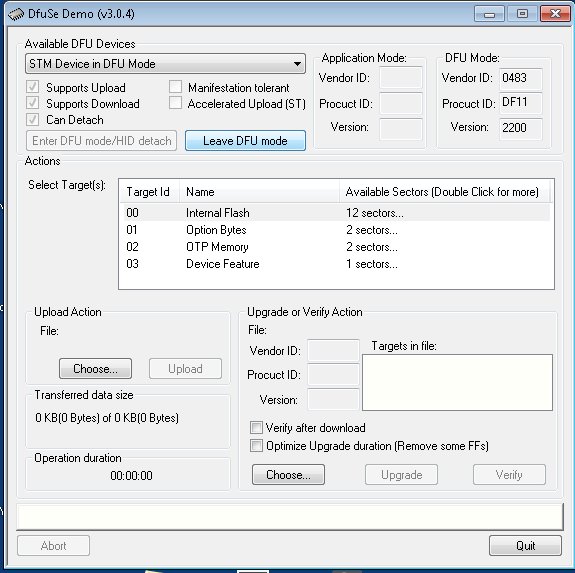
Task: Toggle the Supports Download checkbox
Action: [32, 103]
